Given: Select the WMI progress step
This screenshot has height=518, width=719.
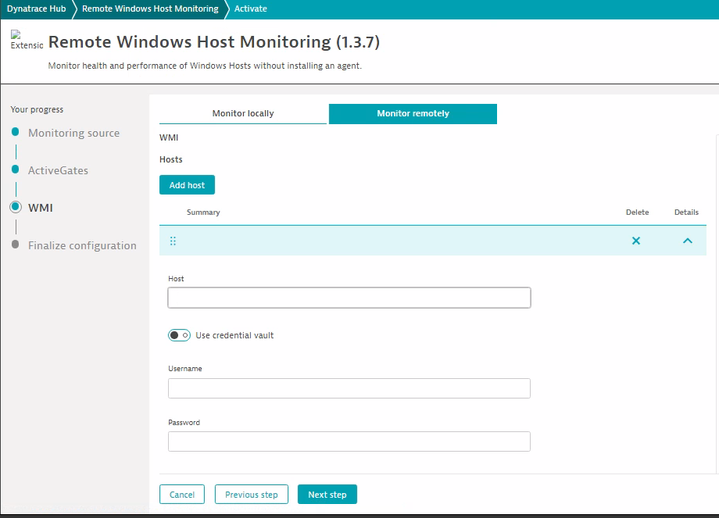Looking at the screenshot, I should (40, 208).
